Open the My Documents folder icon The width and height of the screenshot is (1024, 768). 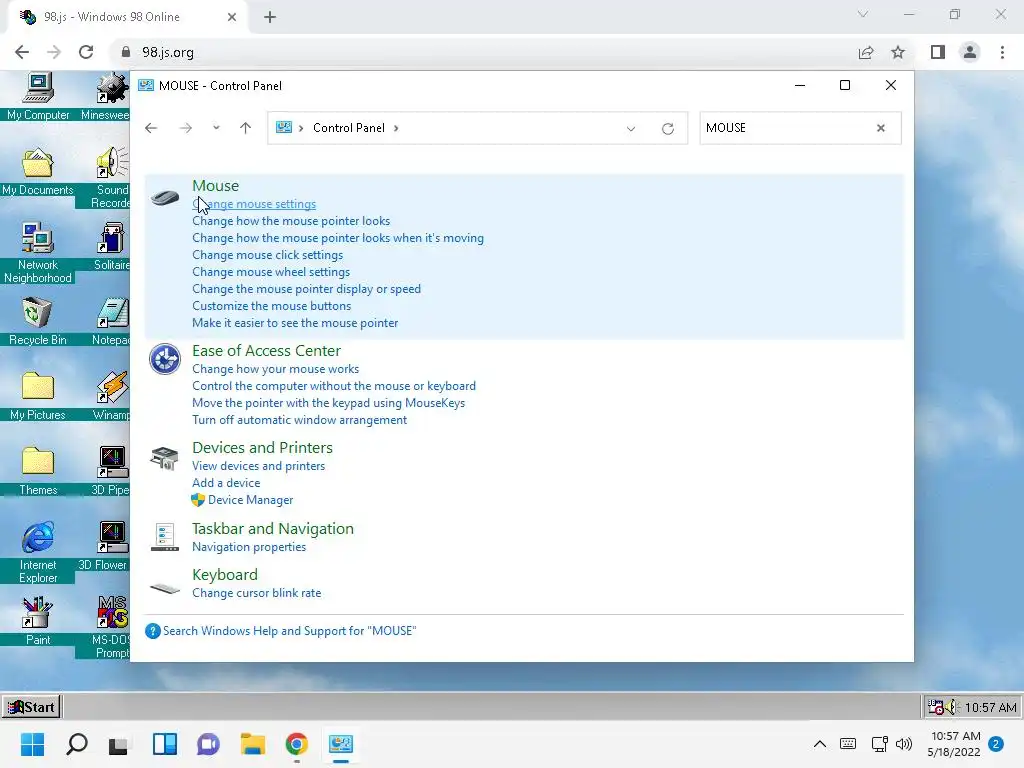click(38, 172)
